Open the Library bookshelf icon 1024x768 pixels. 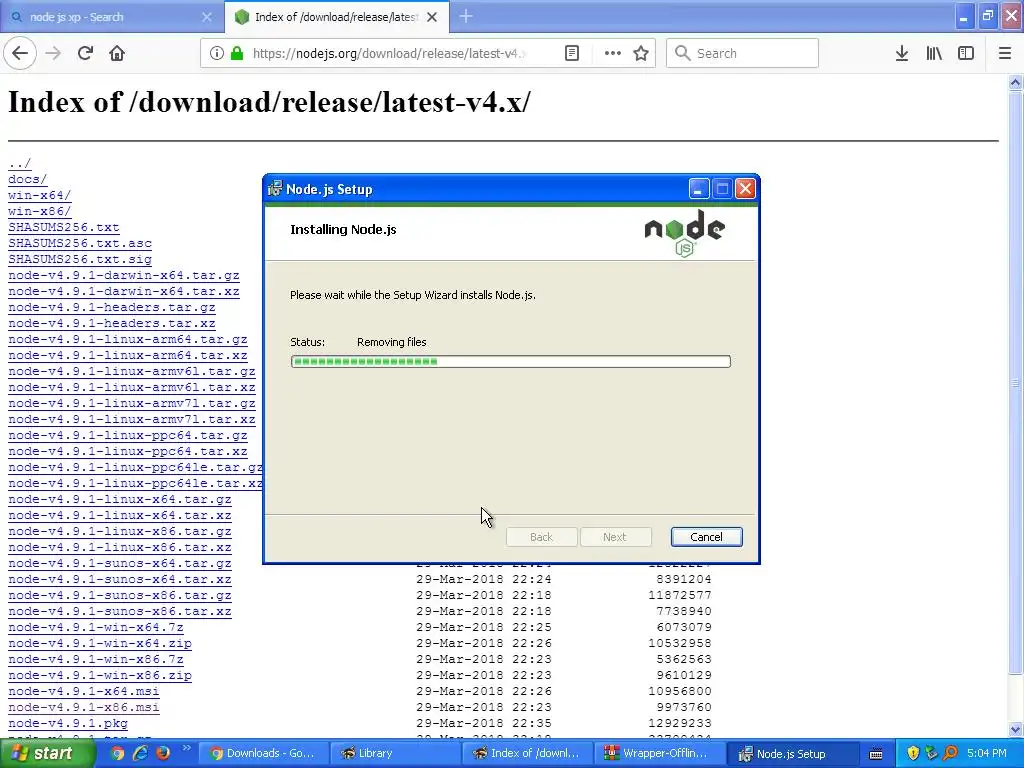click(x=934, y=53)
